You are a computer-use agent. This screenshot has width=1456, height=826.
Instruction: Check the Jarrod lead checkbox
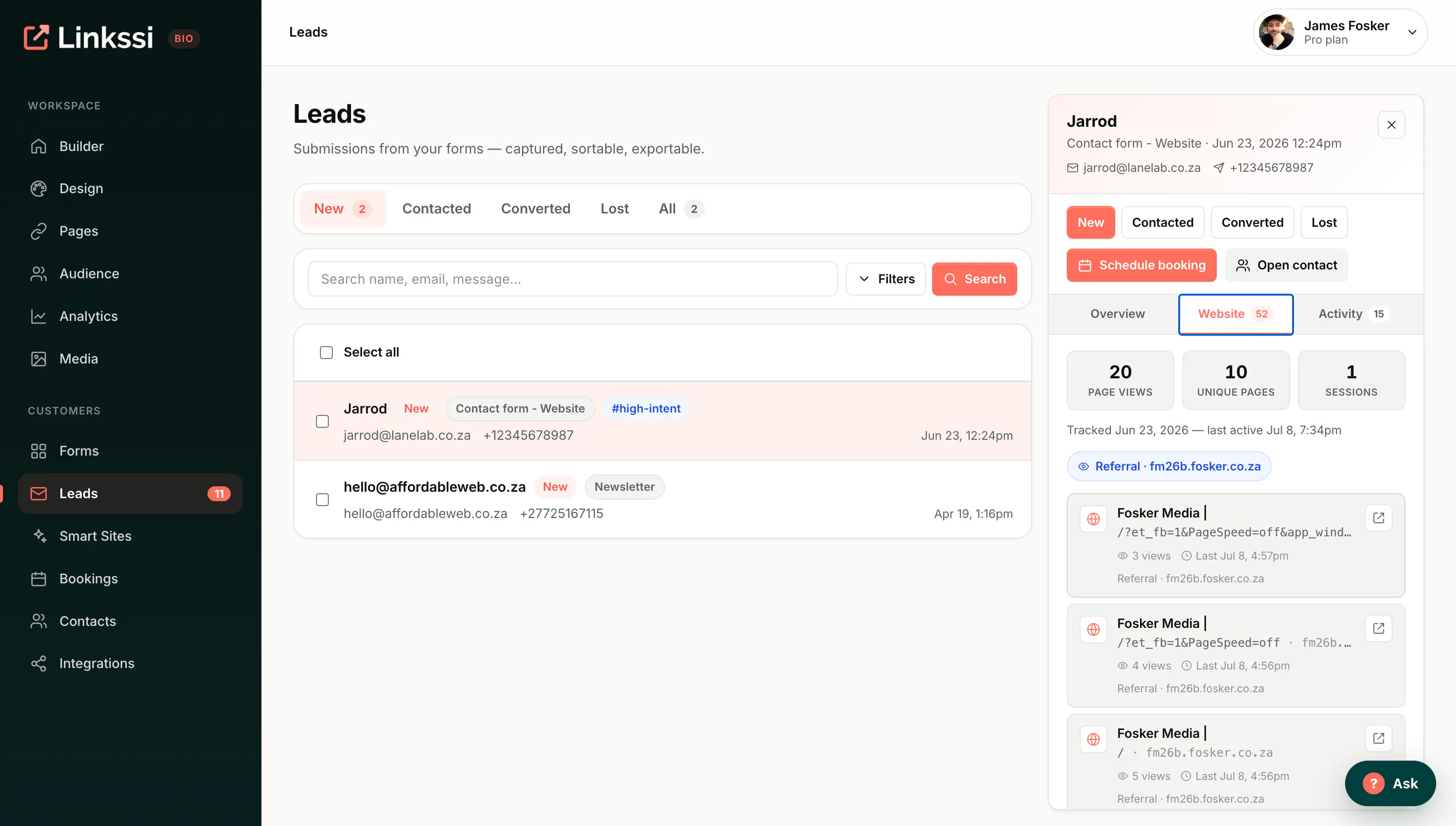click(x=322, y=421)
